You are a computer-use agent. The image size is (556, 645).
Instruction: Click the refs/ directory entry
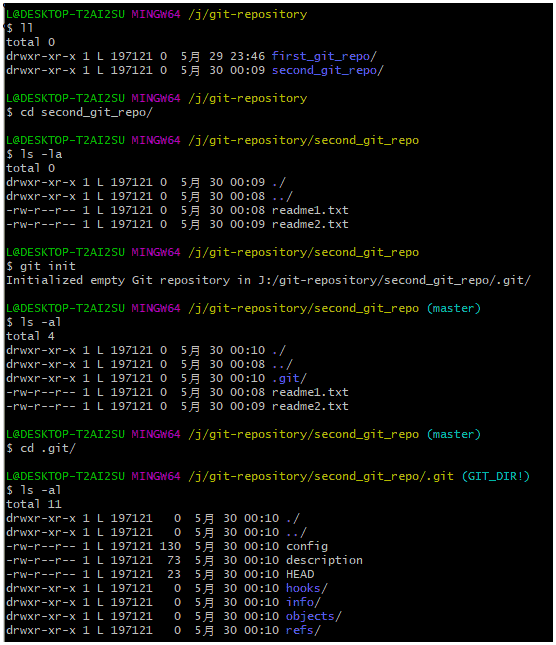[x=303, y=630]
